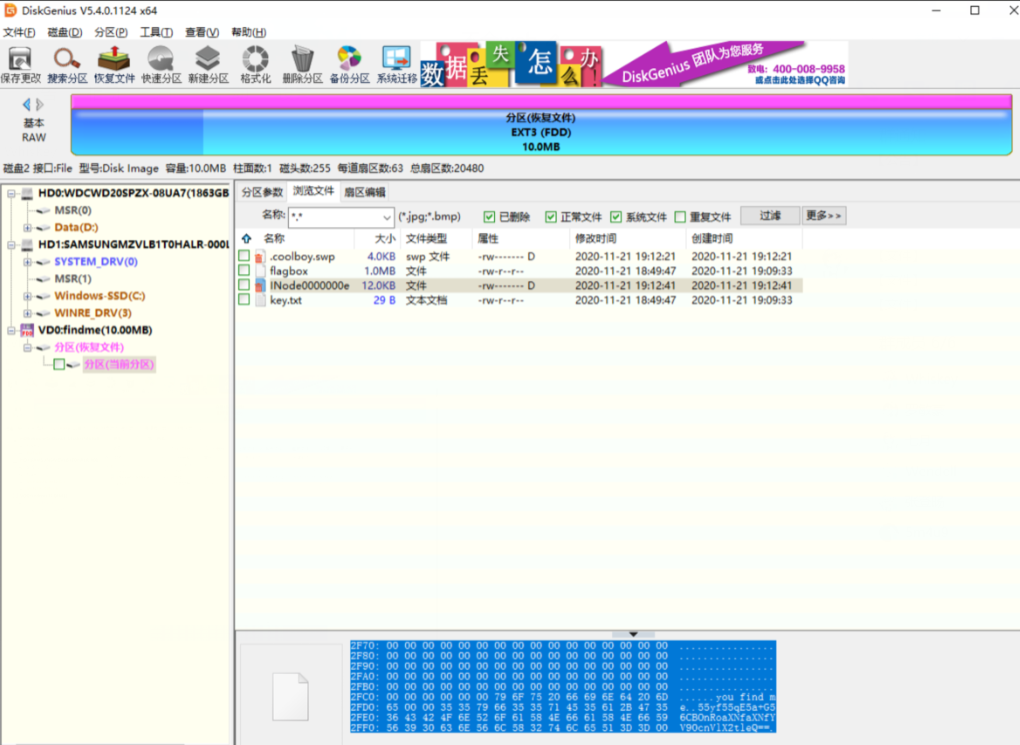Go to previous disk with left arrow
1020x745 pixels.
[26, 104]
